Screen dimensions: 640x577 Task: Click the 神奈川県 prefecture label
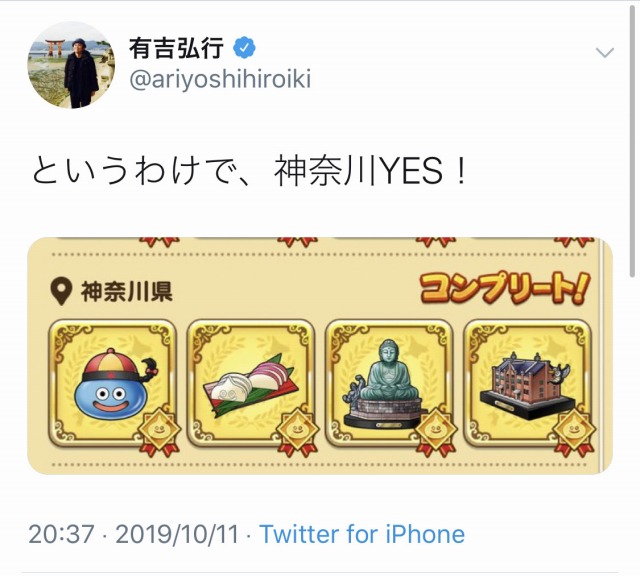(x=127, y=292)
